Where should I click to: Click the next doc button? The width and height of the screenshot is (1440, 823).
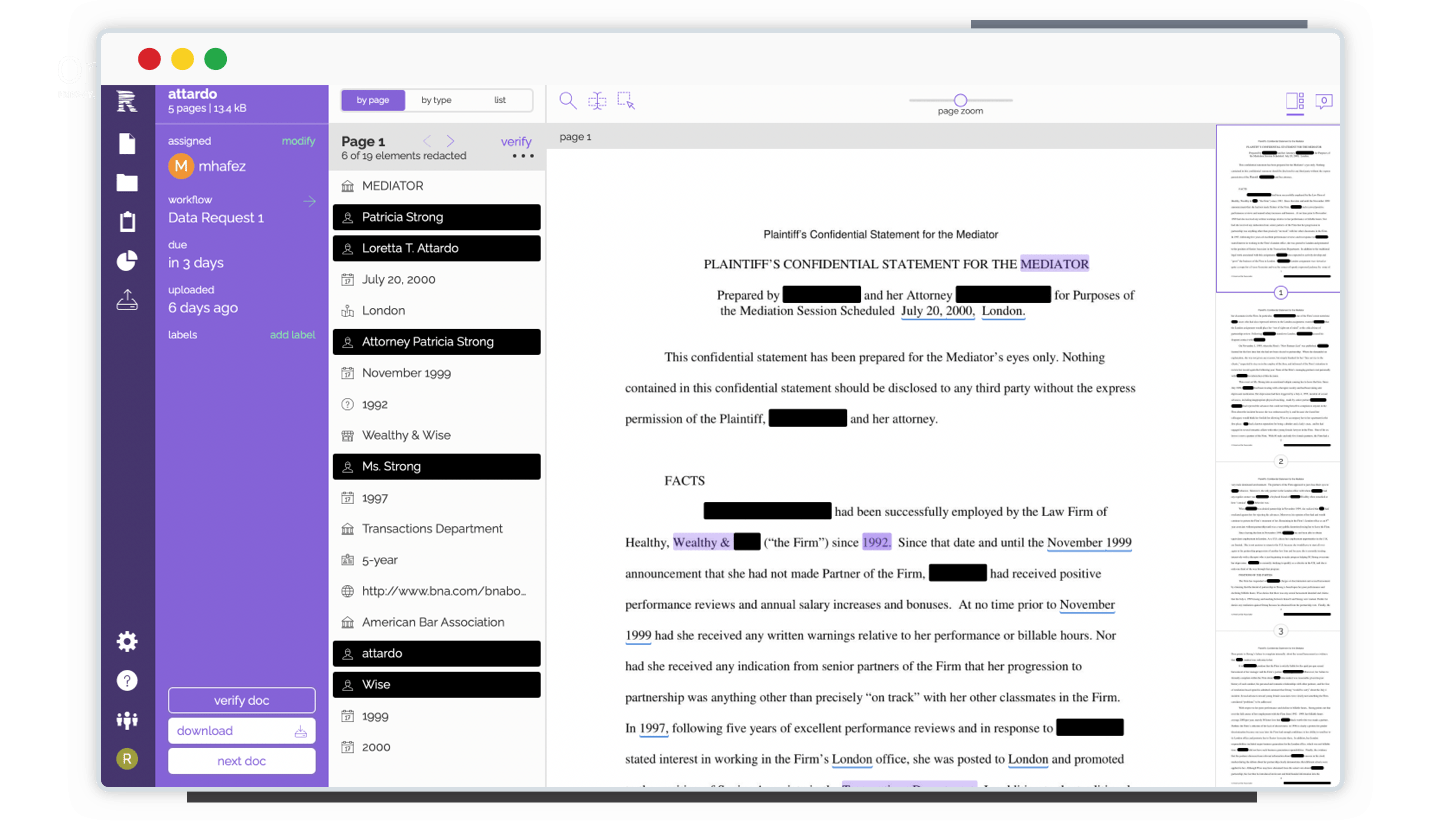coord(241,761)
